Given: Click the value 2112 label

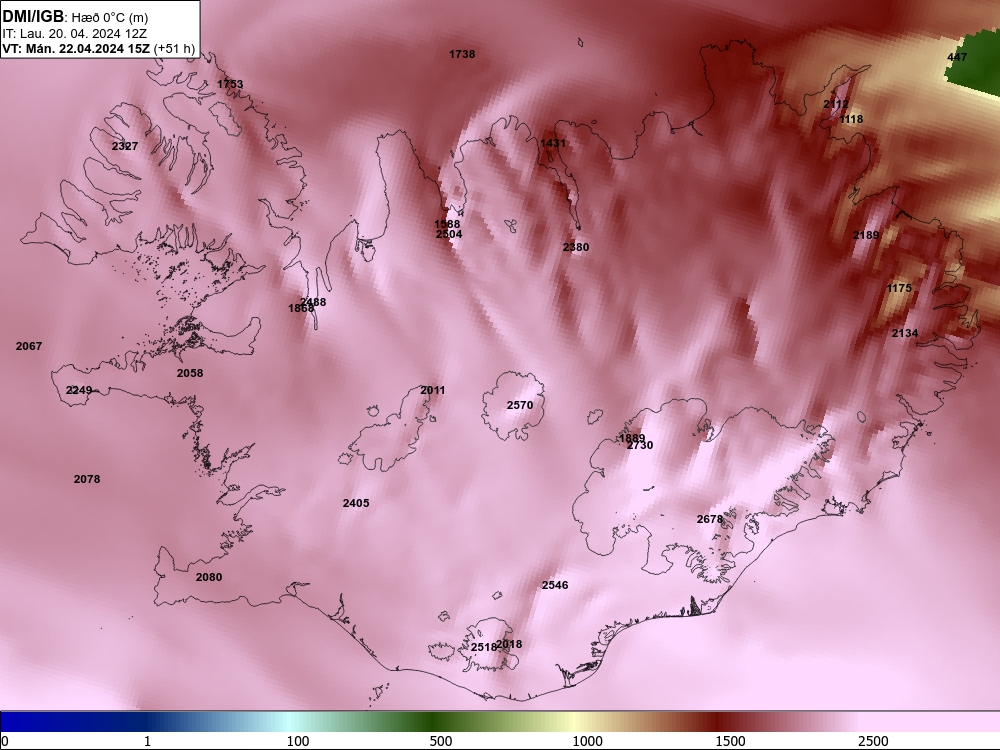Looking at the screenshot, I should click(x=836, y=104).
